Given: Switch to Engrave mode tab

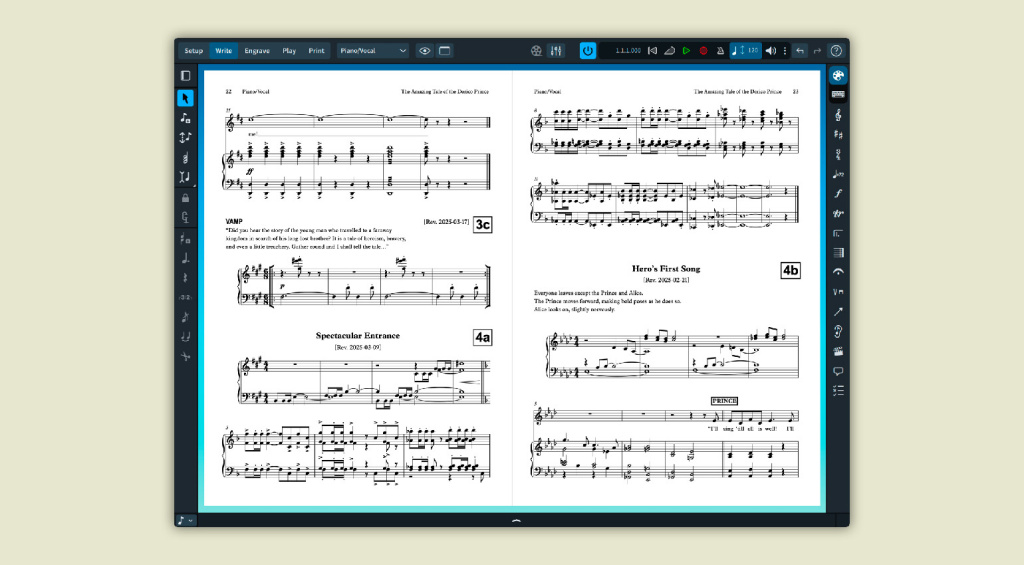Looking at the screenshot, I should tap(257, 50).
